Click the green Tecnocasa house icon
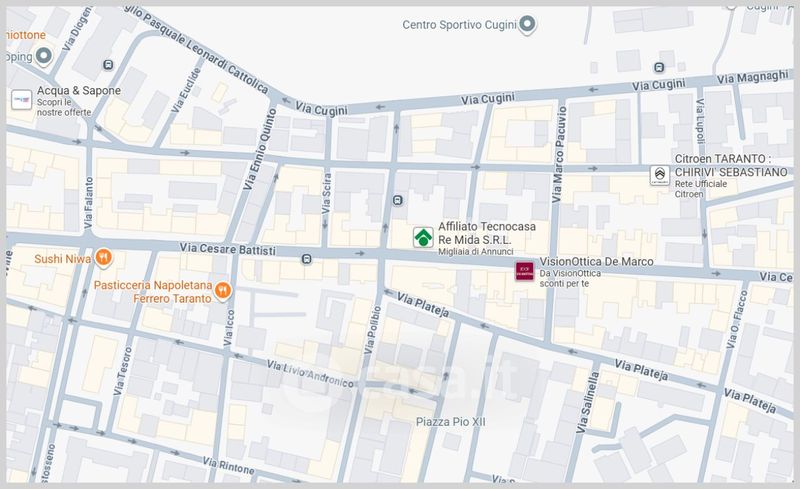Screen dimensions: 800x489 [424, 238]
